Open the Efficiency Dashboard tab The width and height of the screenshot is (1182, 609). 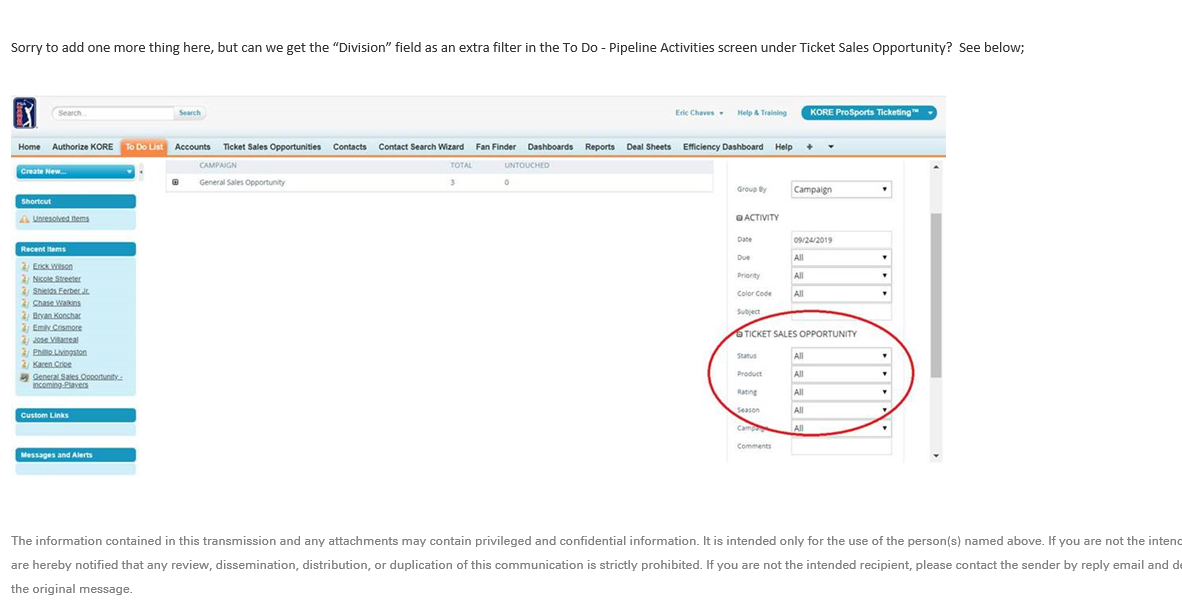point(722,147)
